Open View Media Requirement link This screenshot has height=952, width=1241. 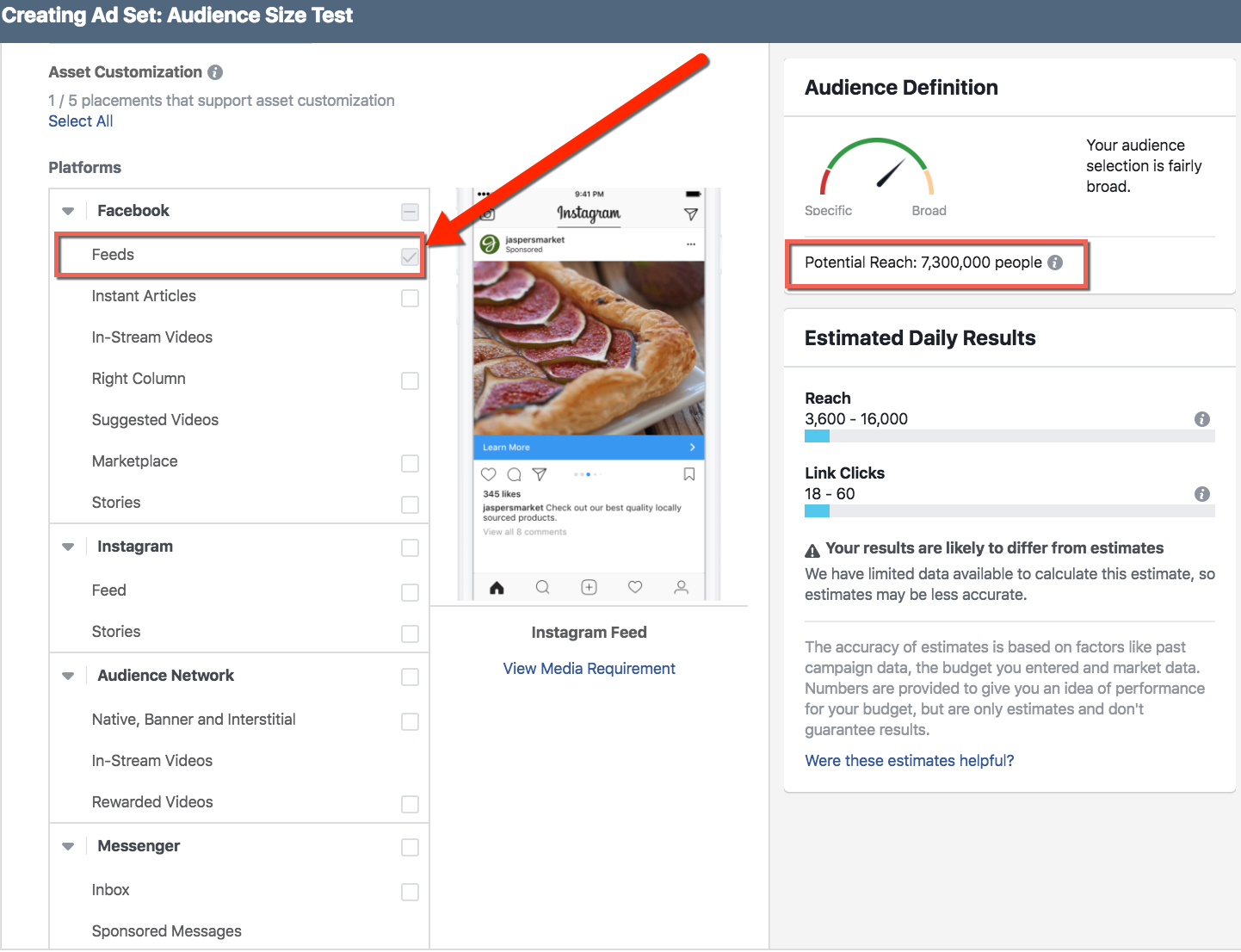click(x=589, y=669)
